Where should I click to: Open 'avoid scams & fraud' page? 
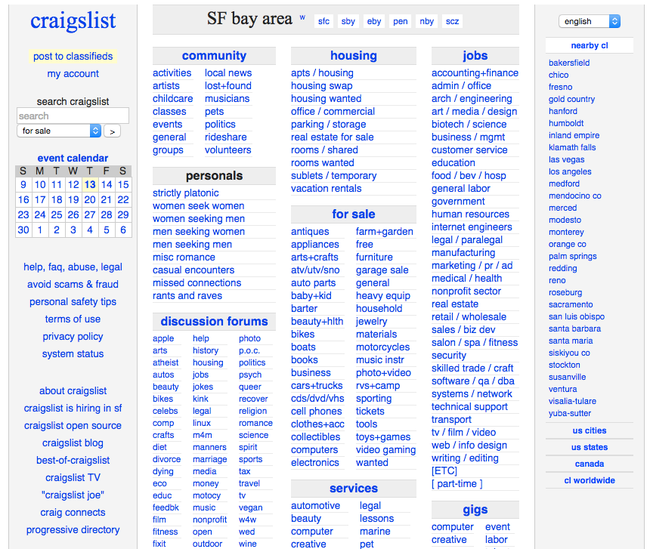(72, 285)
